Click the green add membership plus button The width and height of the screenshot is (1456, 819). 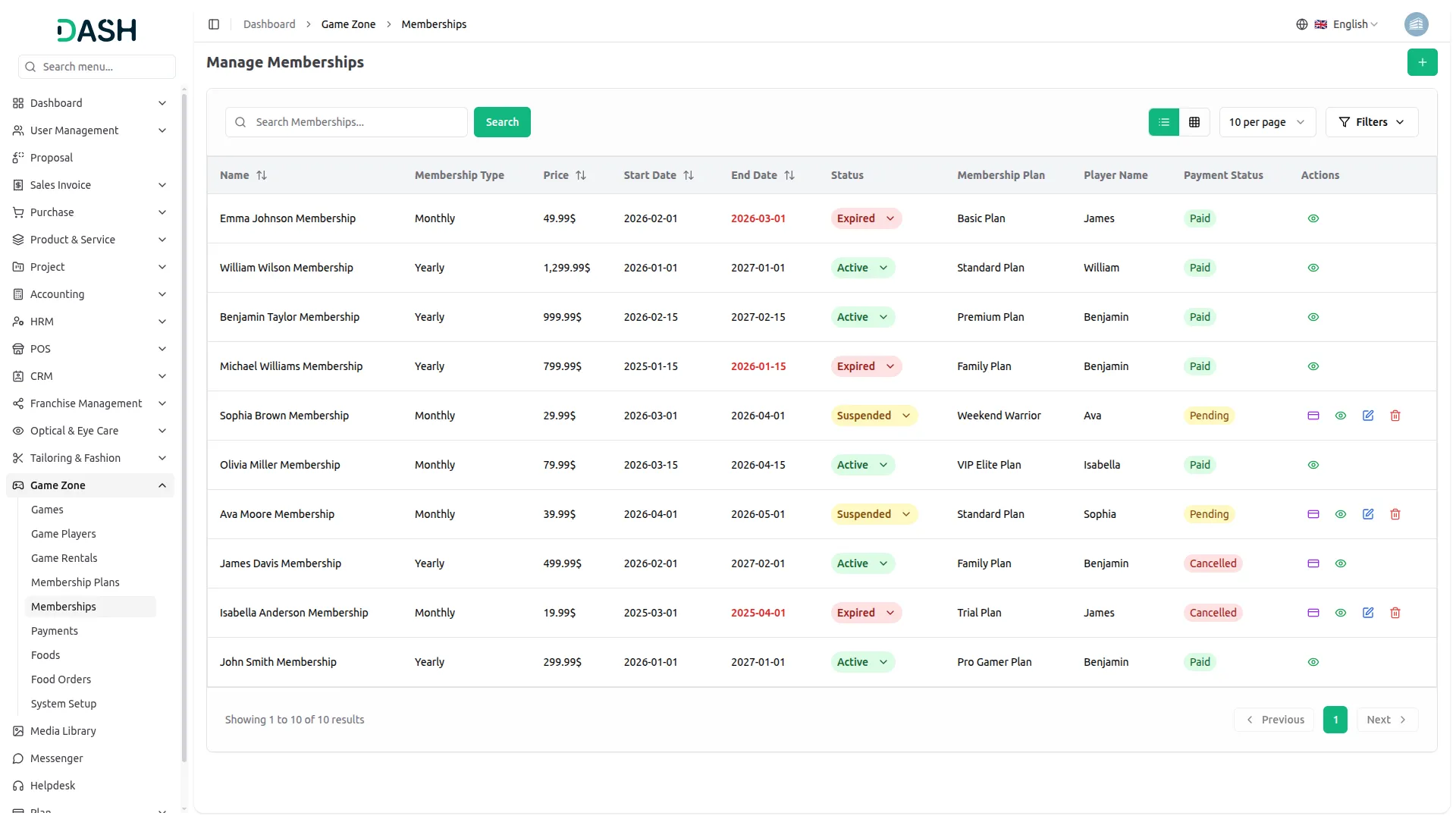click(x=1422, y=62)
